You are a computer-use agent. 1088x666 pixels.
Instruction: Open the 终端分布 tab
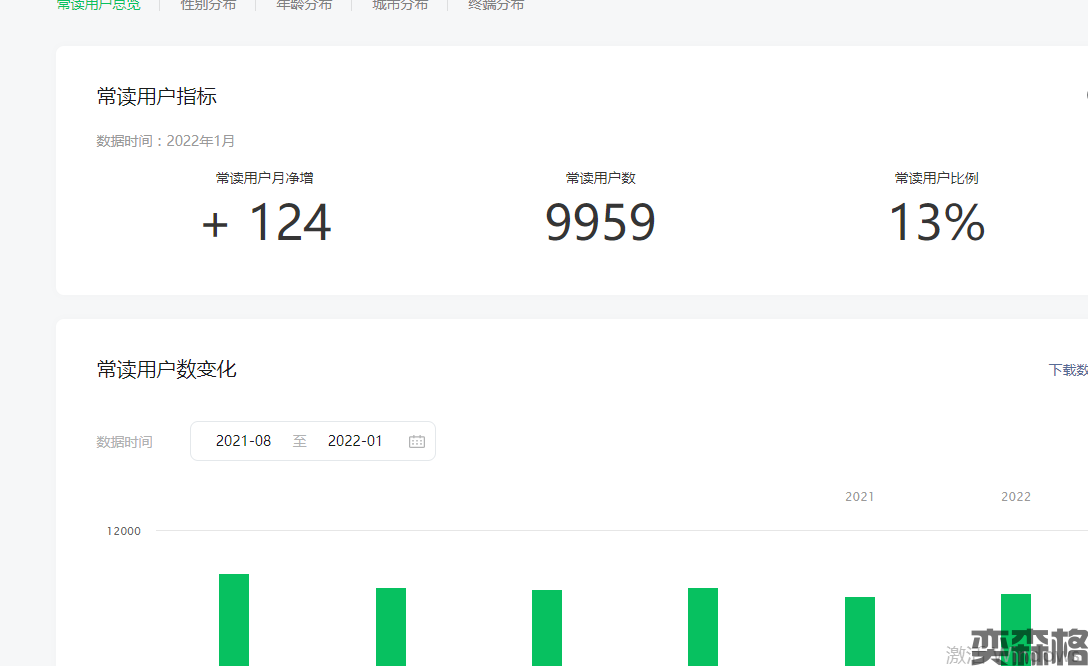click(496, 5)
